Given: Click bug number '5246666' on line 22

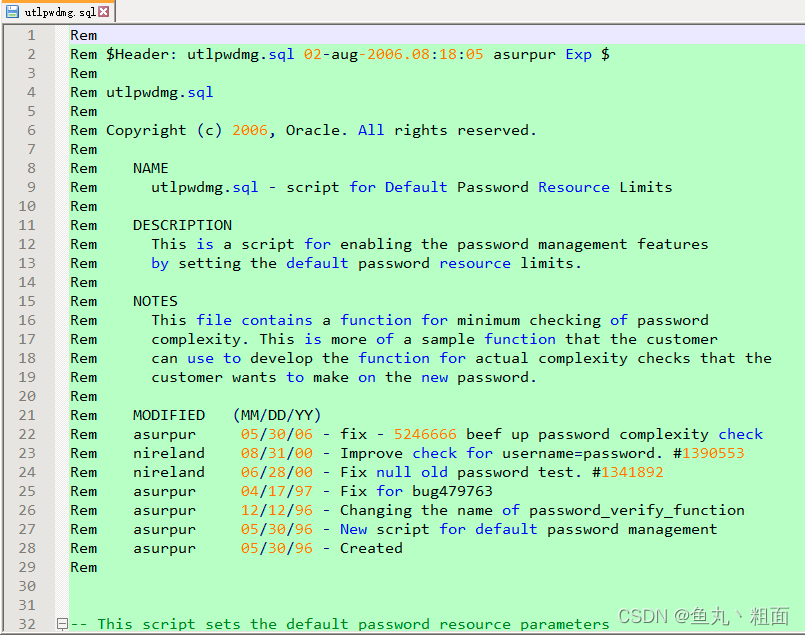Looking at the screenshot, I should [x=425, y=434].
